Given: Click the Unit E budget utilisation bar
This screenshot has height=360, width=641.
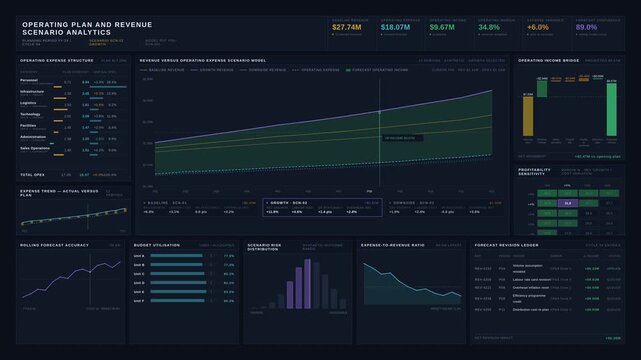Looking at the screenshot, I should 178,292.
